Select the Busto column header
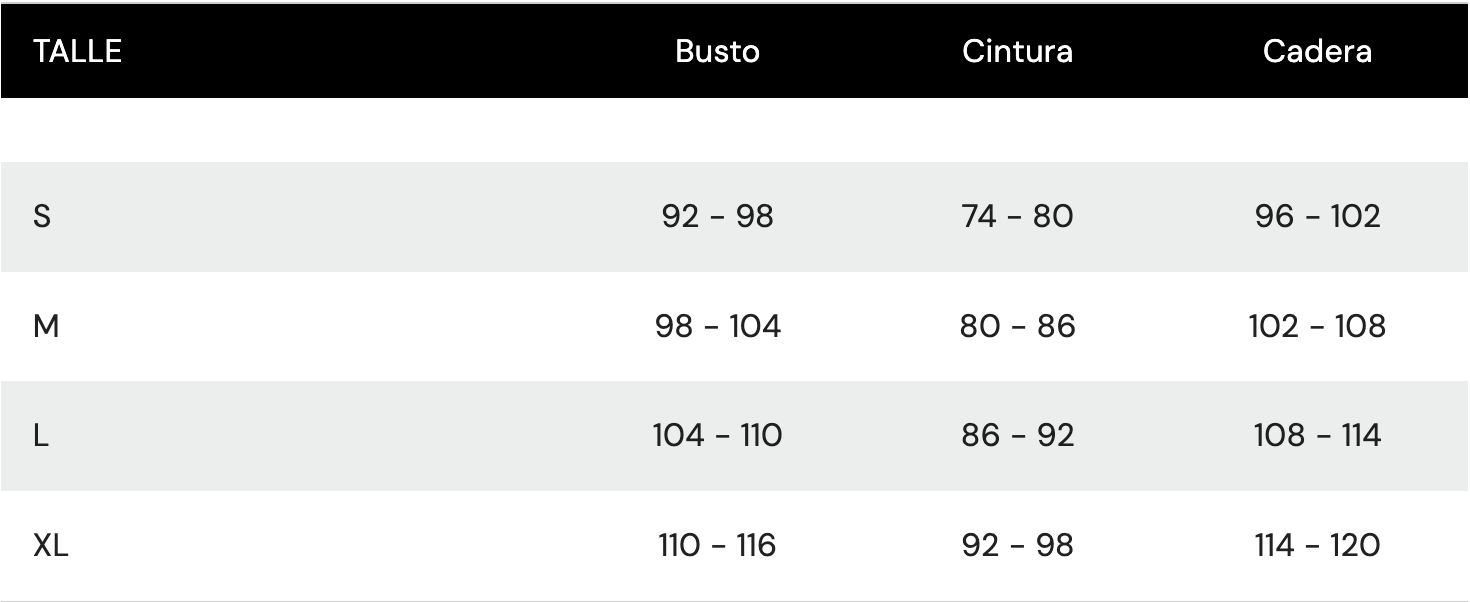This screenshot has height=602, width=1470. point(717,51)
